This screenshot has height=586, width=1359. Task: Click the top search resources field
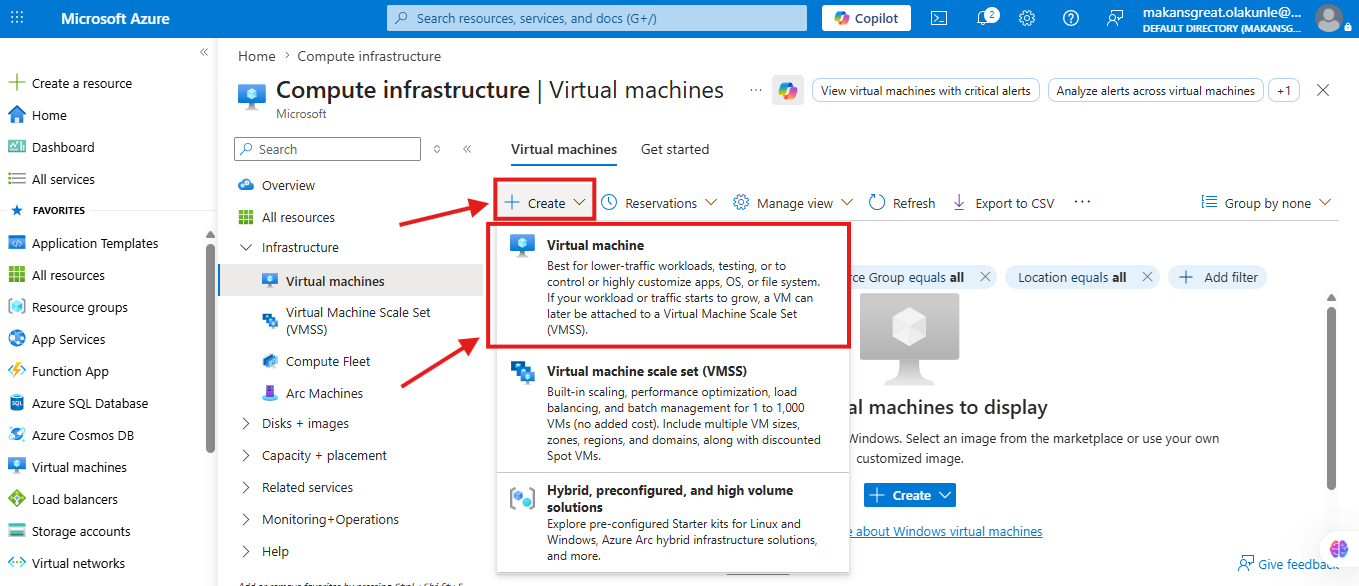pos(597,18)
